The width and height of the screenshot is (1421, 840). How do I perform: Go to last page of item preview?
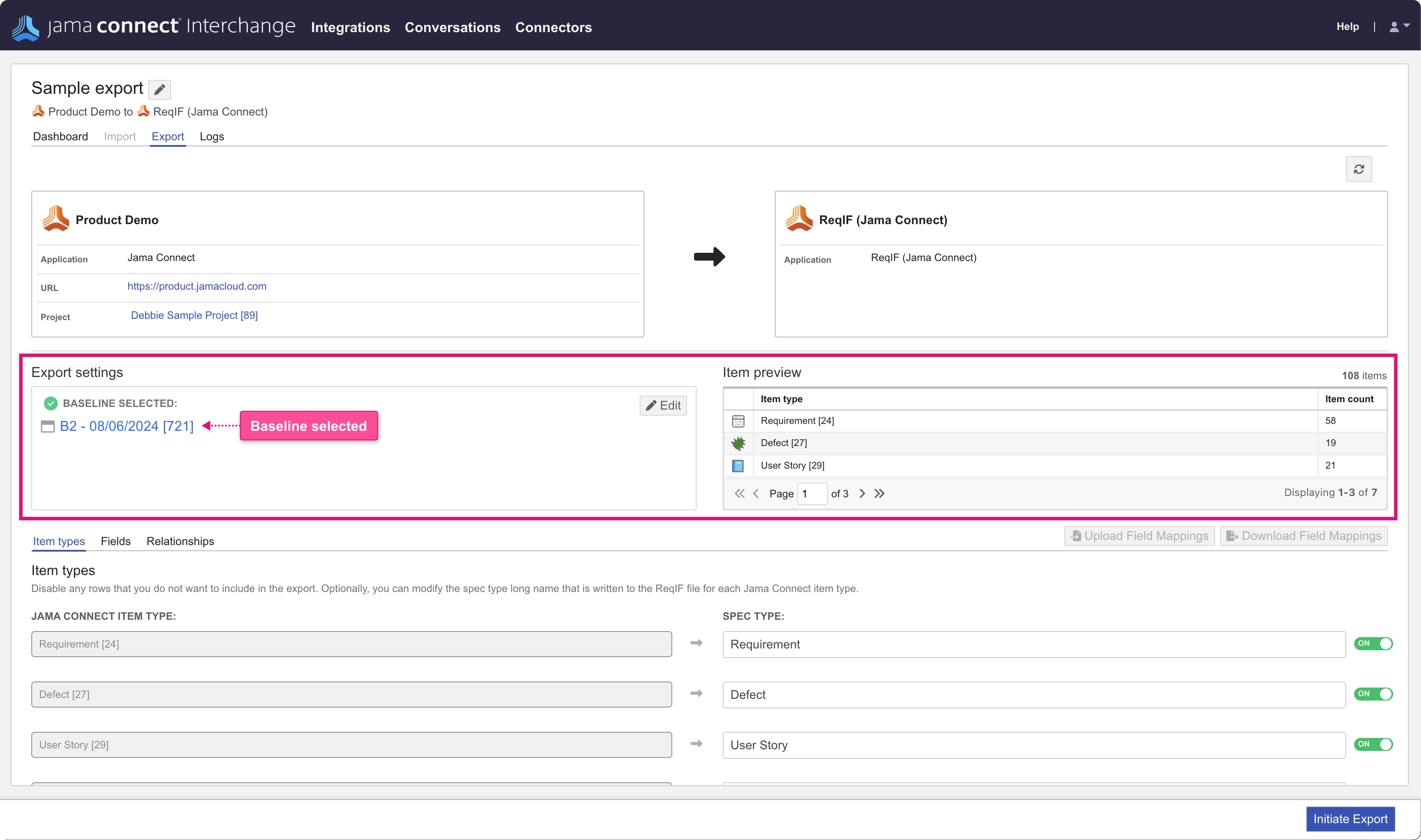point(879,493)
